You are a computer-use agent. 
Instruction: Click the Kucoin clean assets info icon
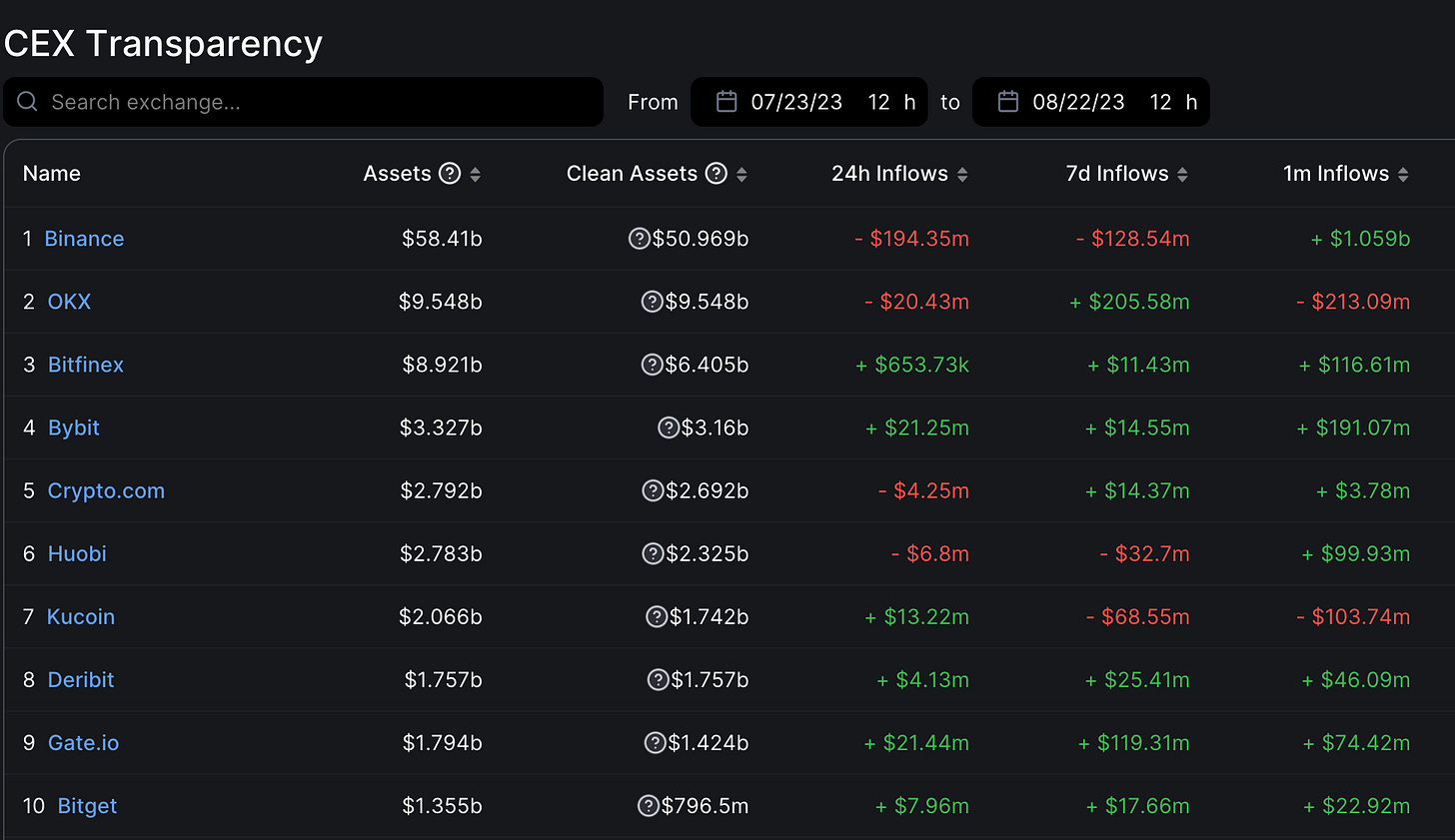click(x=657, y=616)
